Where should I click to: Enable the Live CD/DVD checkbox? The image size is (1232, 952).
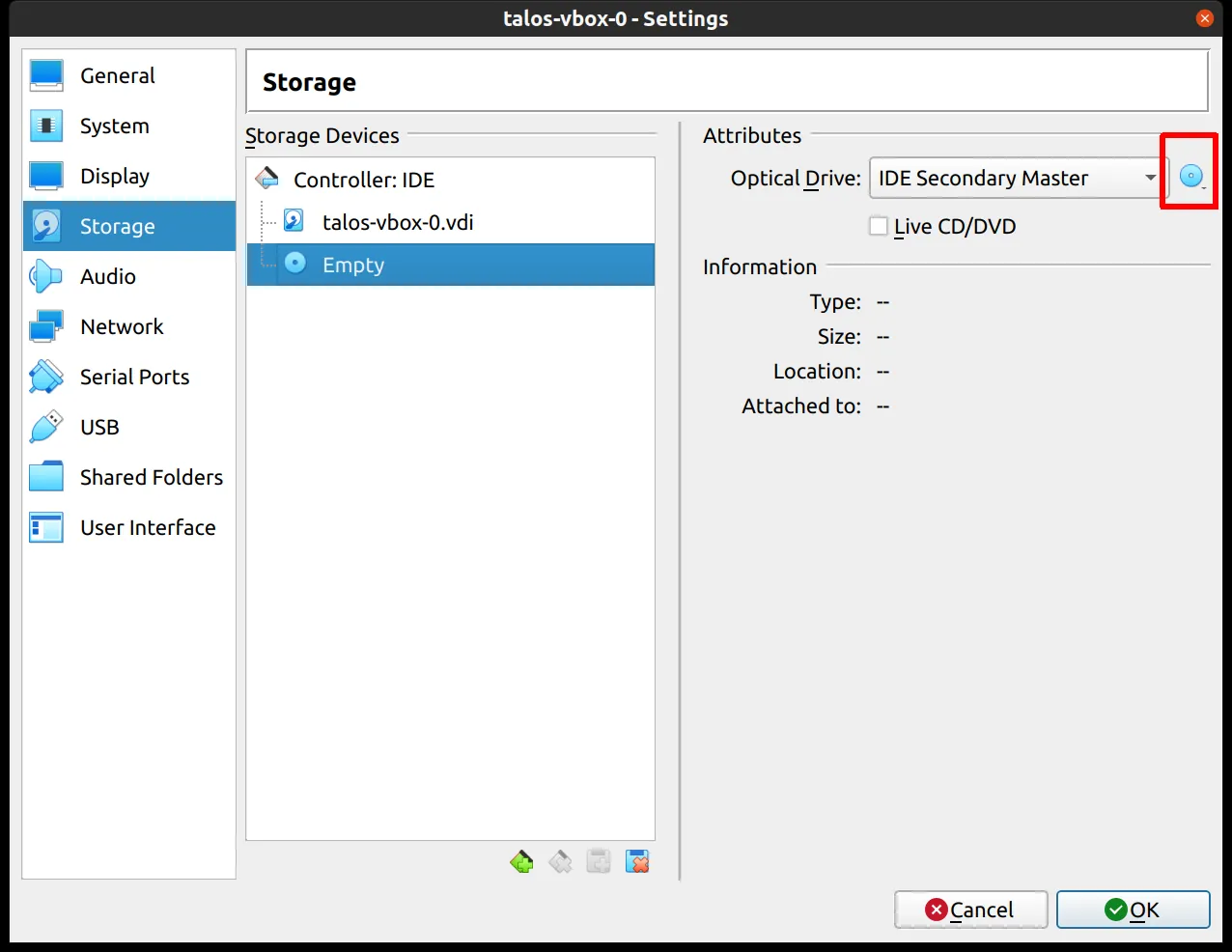point(879,226)
